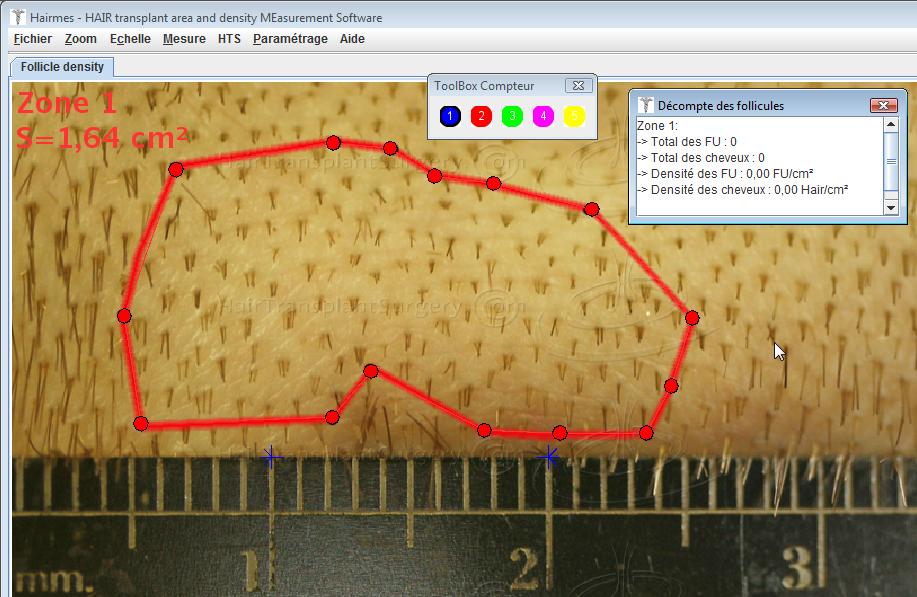The width and height of the screenshot is (917, 597).
Task: Open the HTS menu
Action: (229, 39)
